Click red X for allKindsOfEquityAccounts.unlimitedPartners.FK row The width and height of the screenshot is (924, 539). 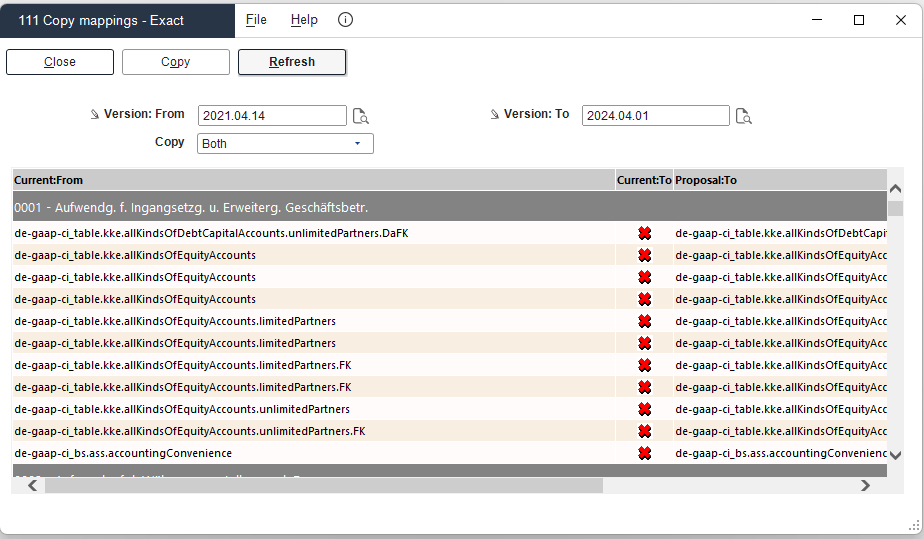coord(645,431)
